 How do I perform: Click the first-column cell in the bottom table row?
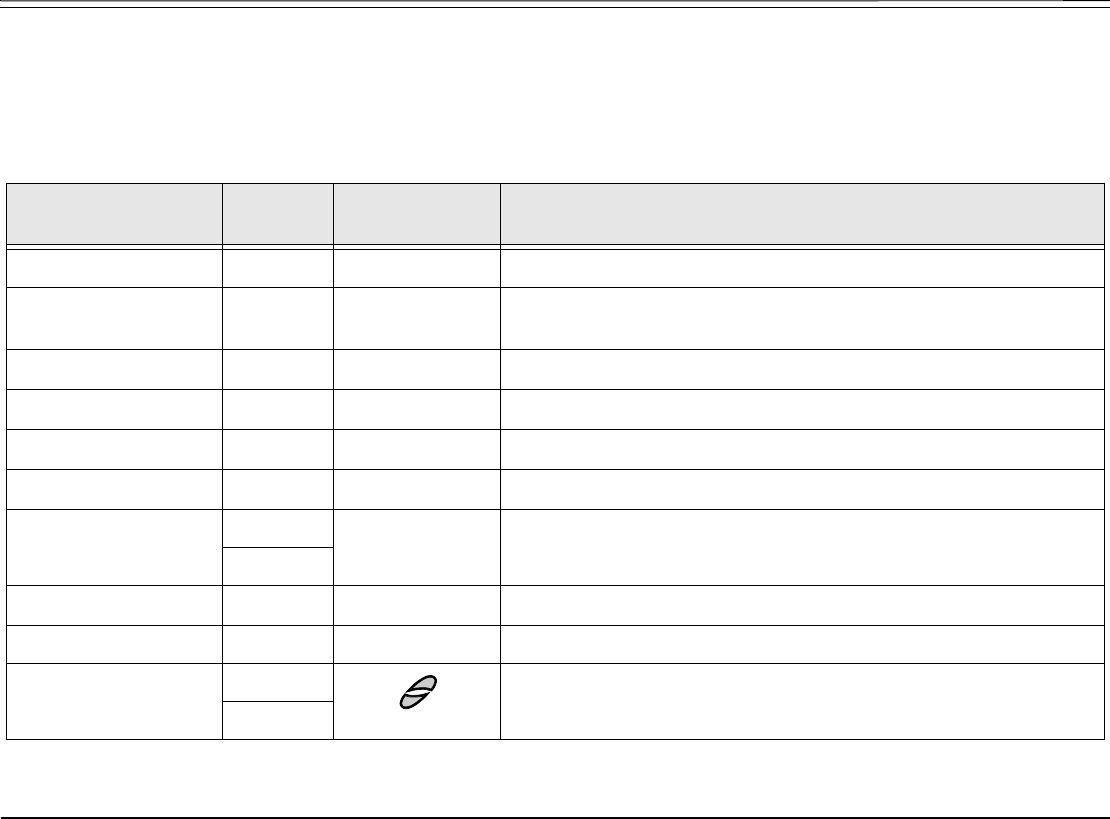[115, 701]
